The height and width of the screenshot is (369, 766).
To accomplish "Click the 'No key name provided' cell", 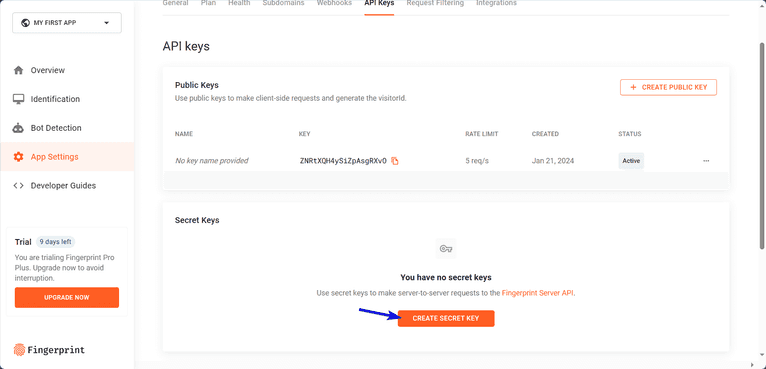I will point(212,161).
